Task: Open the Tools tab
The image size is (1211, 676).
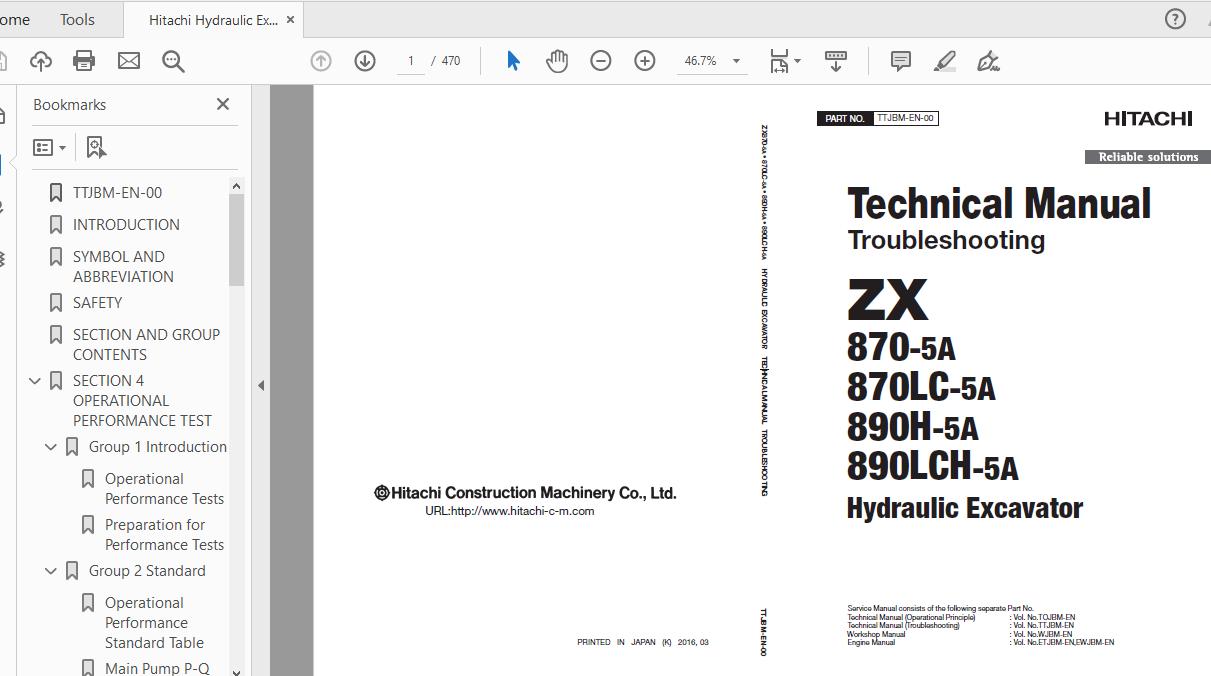Action: click(x=77, y=20)
